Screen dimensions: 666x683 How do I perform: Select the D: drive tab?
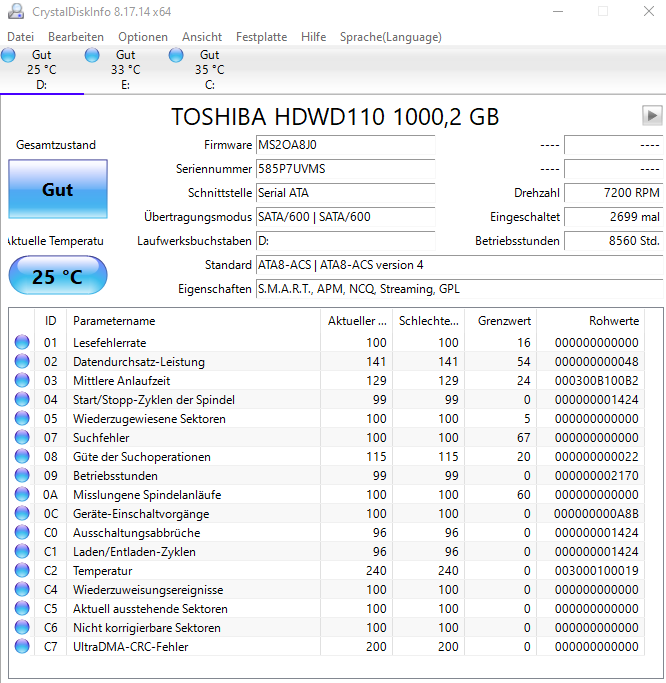42,70
